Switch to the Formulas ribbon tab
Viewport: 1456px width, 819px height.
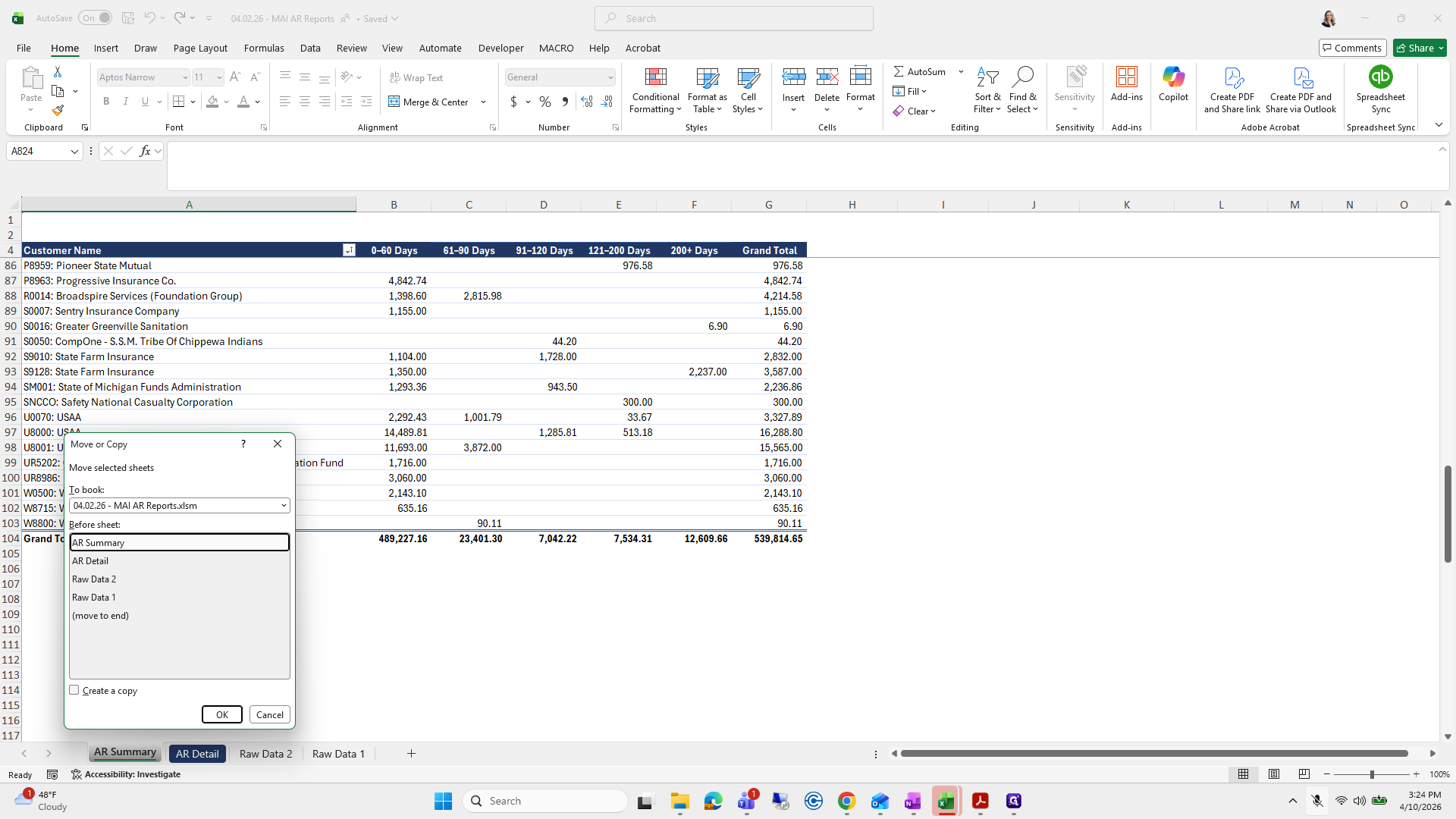(x=264, y=48)
